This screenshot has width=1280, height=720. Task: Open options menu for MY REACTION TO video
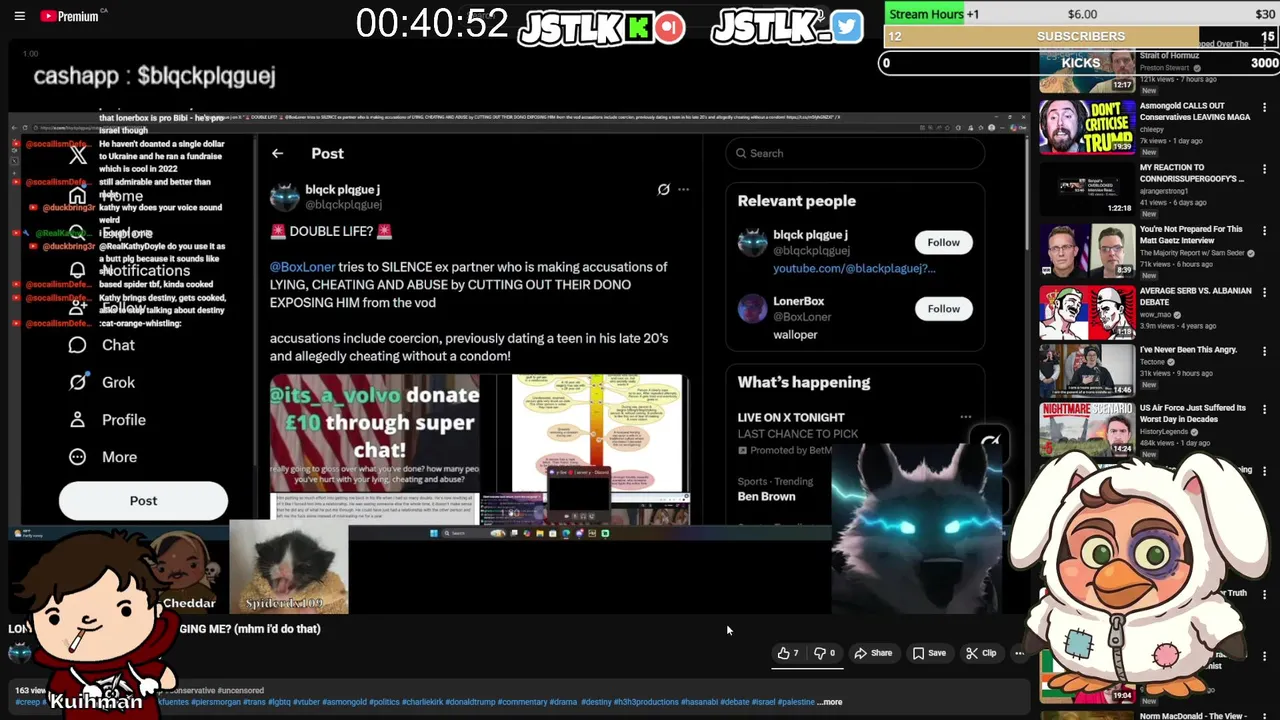tap(1265, 169)
